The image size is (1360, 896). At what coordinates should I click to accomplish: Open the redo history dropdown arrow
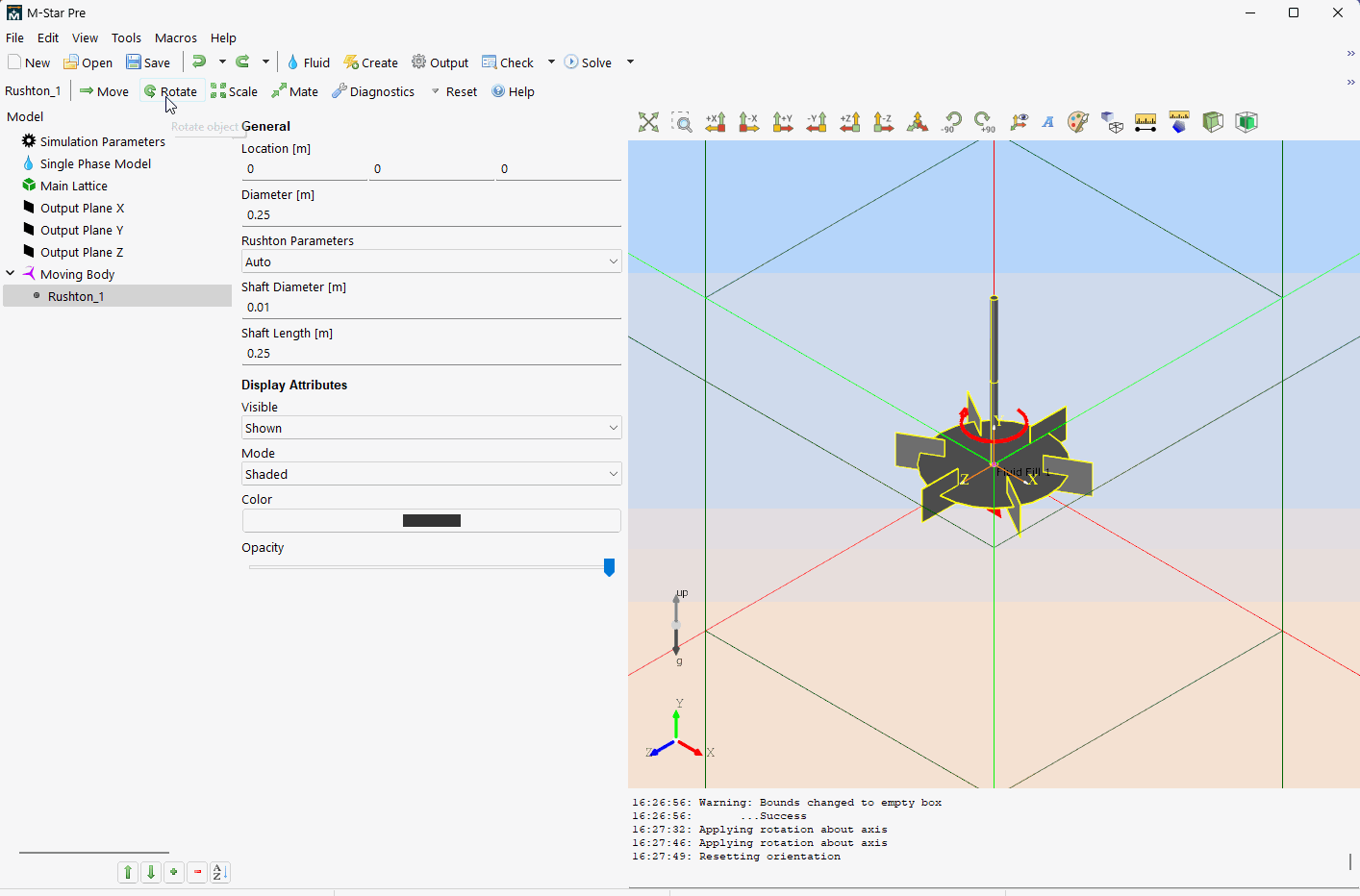265,62
